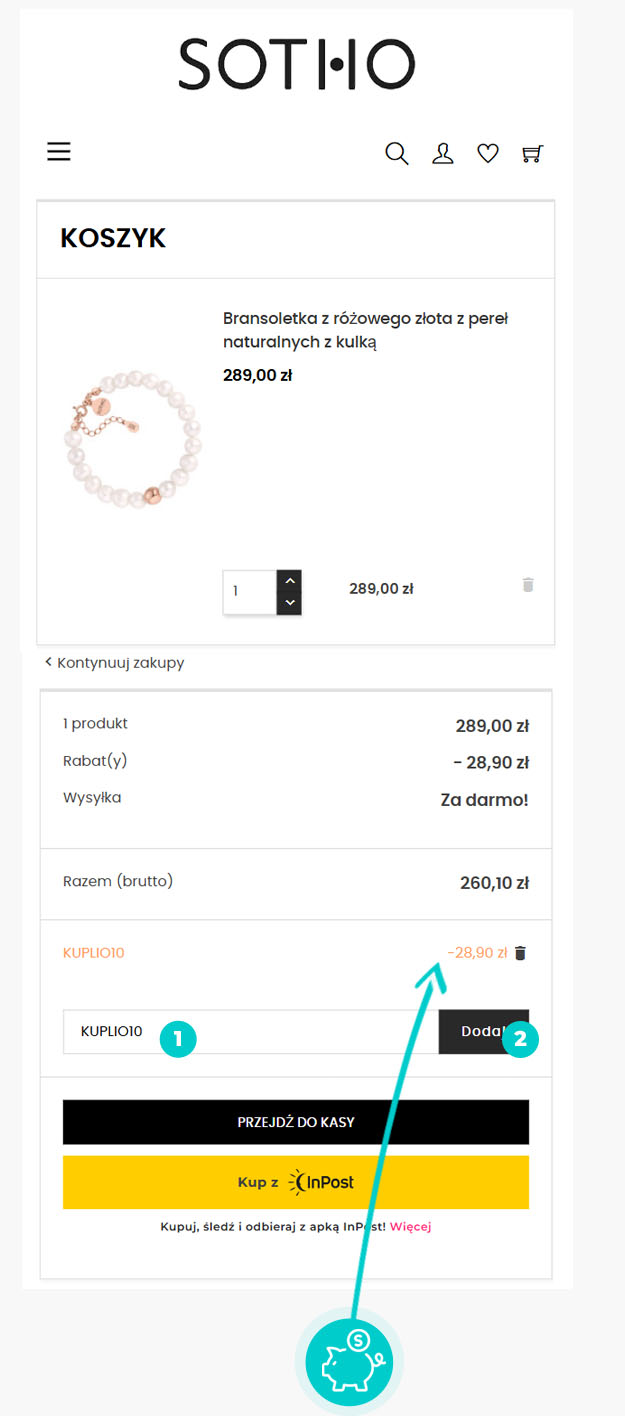Viewport: 625px width, 1416px height.
Task: Increase product quantity with up arrow
Action: pyautogui.click(x=289, y=581)
